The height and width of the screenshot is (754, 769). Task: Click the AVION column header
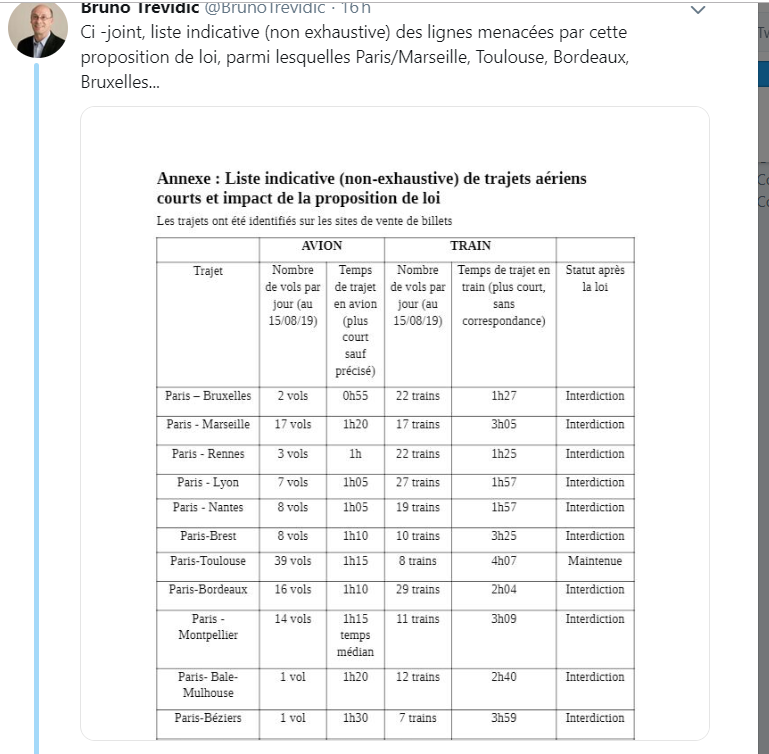(321, 246)
